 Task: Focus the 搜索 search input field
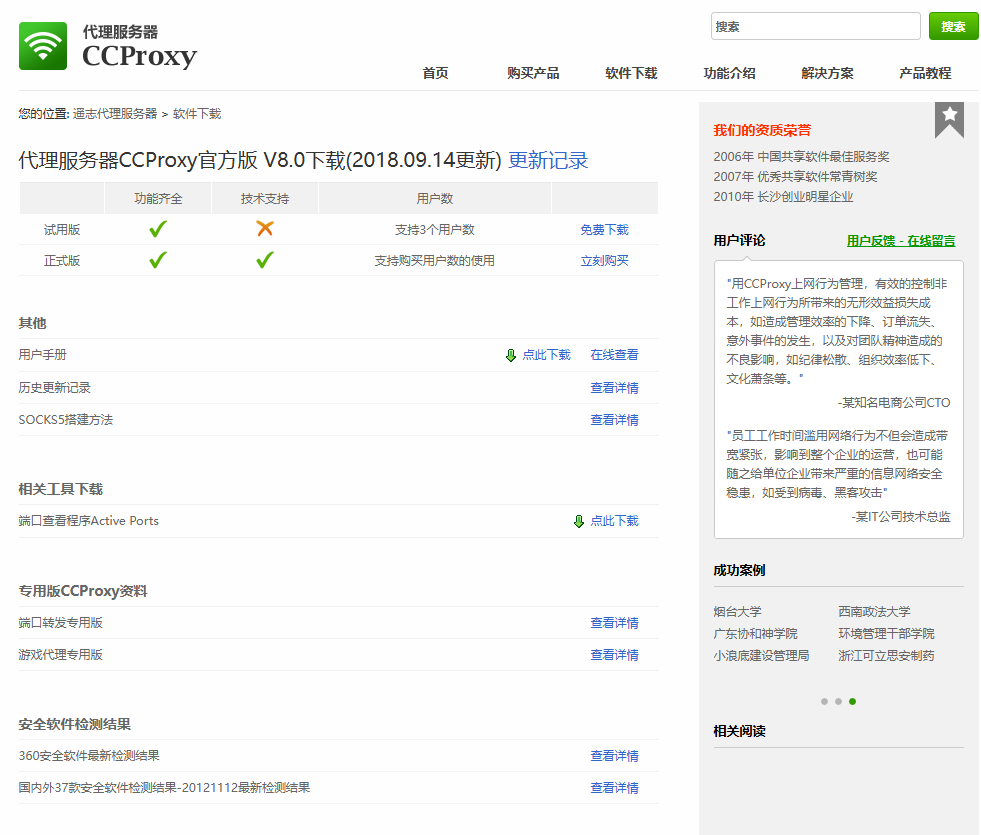[x=815, y=26]
